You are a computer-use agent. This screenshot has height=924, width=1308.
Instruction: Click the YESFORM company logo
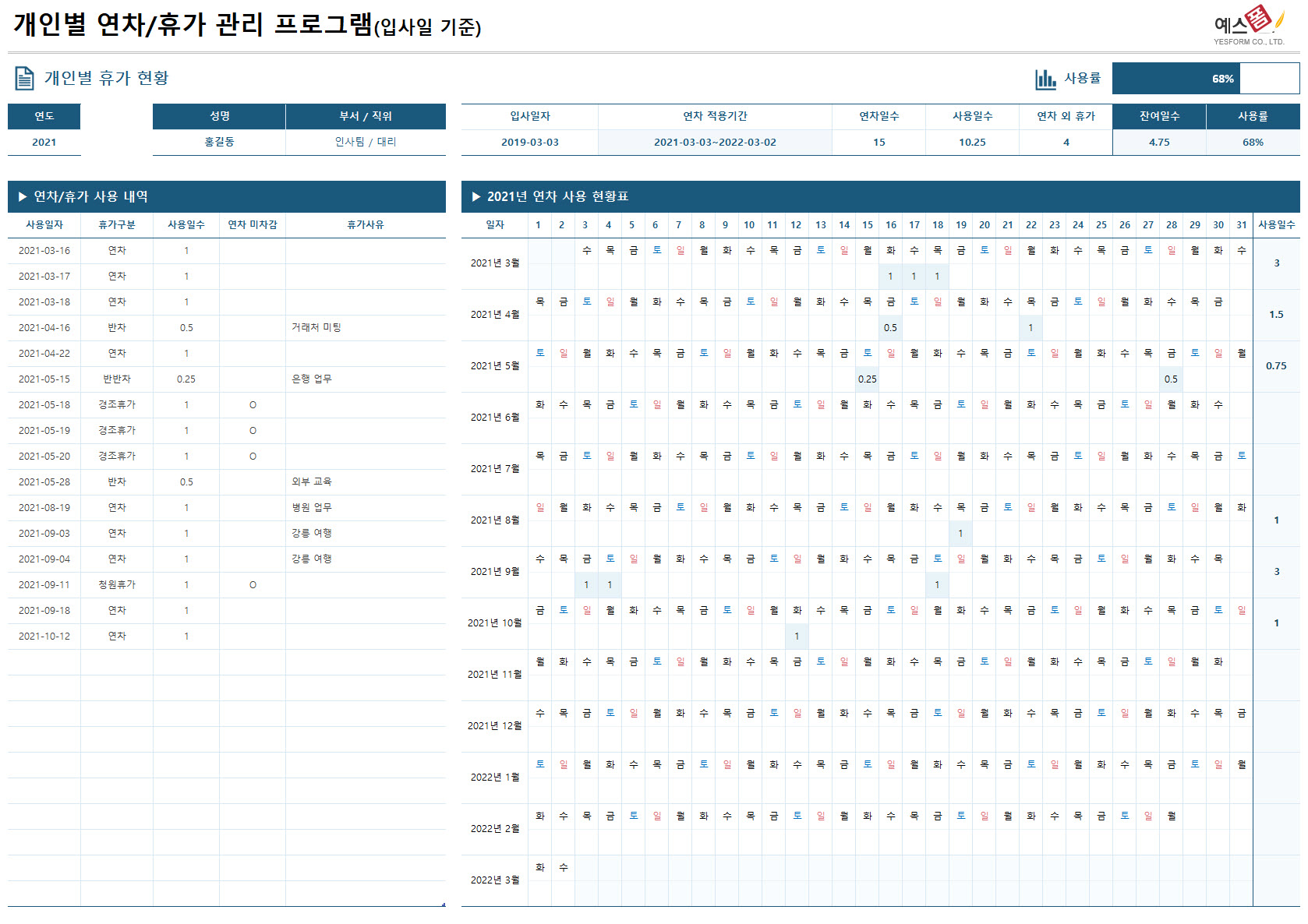pos(1250,25)
